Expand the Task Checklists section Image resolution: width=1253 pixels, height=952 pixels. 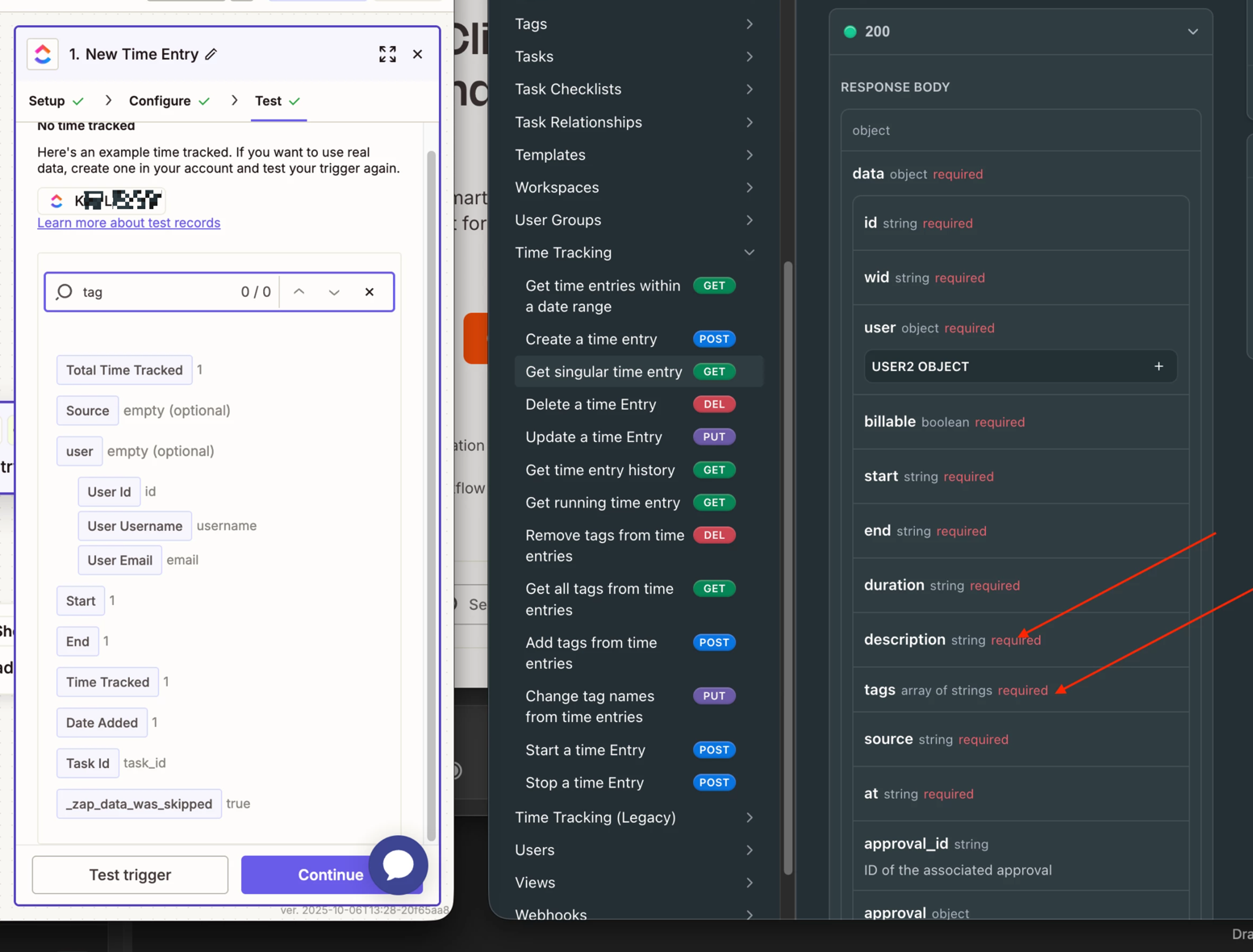pos(749,90)
